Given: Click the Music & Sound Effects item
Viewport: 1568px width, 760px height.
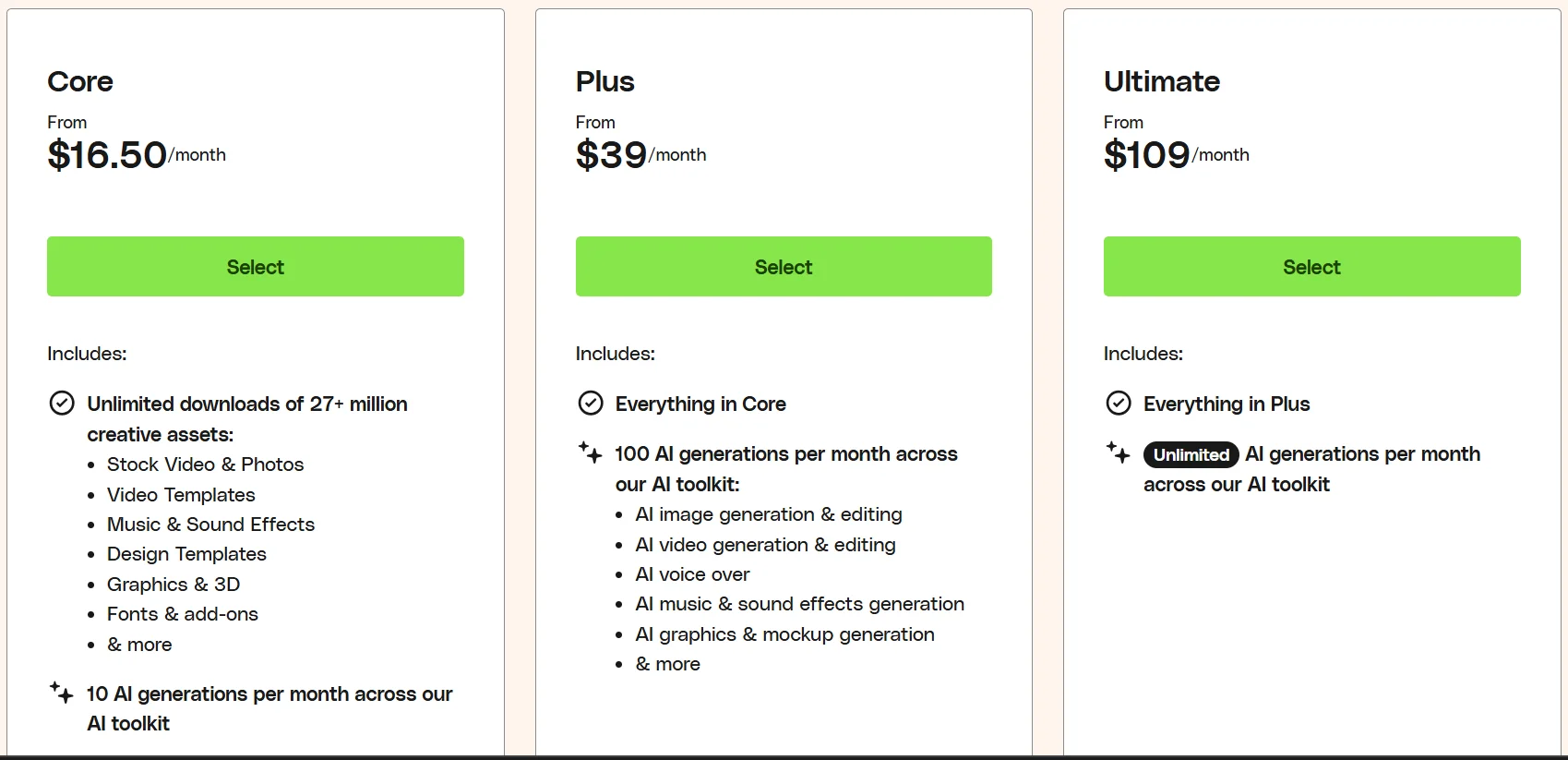Looking at the screenshot, I should [210, 525].
